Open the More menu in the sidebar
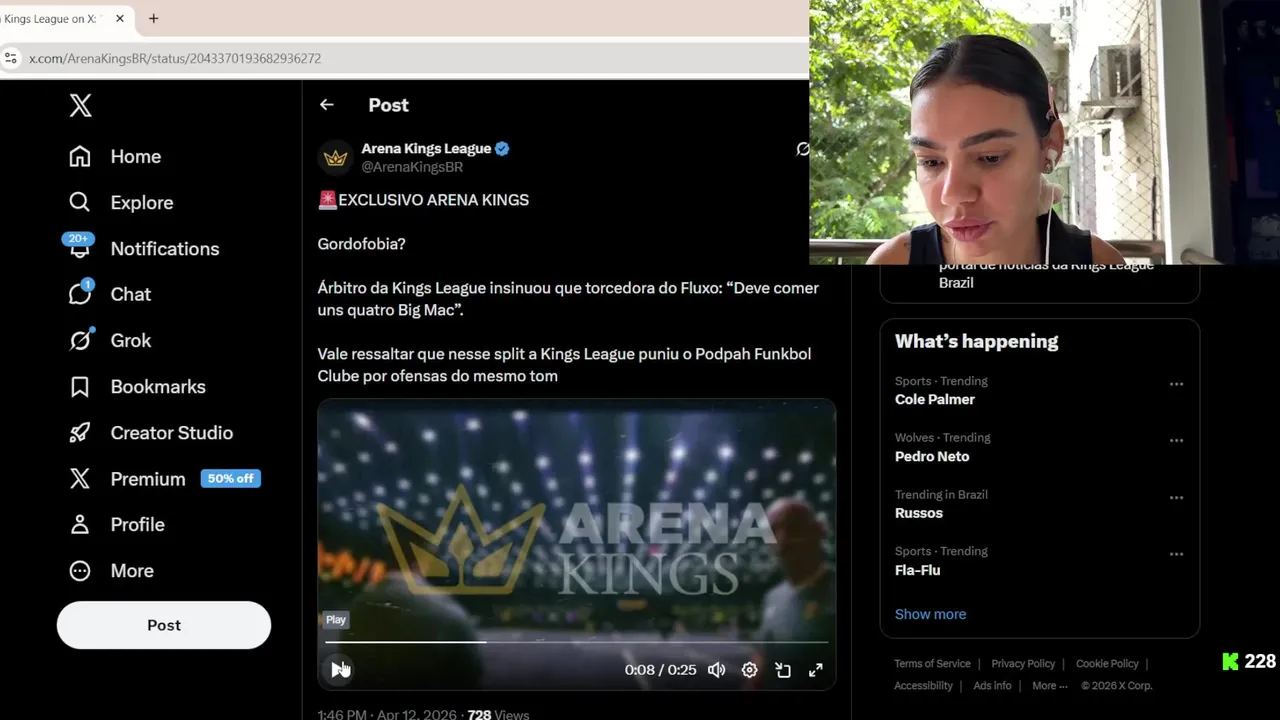Viewport: 1280px width, 720px height. [x=111, y=570]
